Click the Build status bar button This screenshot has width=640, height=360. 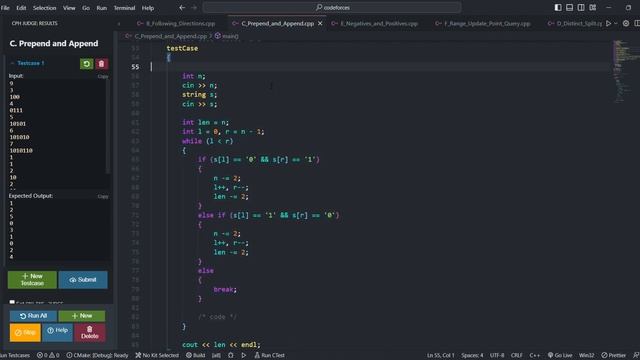[196, 355]
